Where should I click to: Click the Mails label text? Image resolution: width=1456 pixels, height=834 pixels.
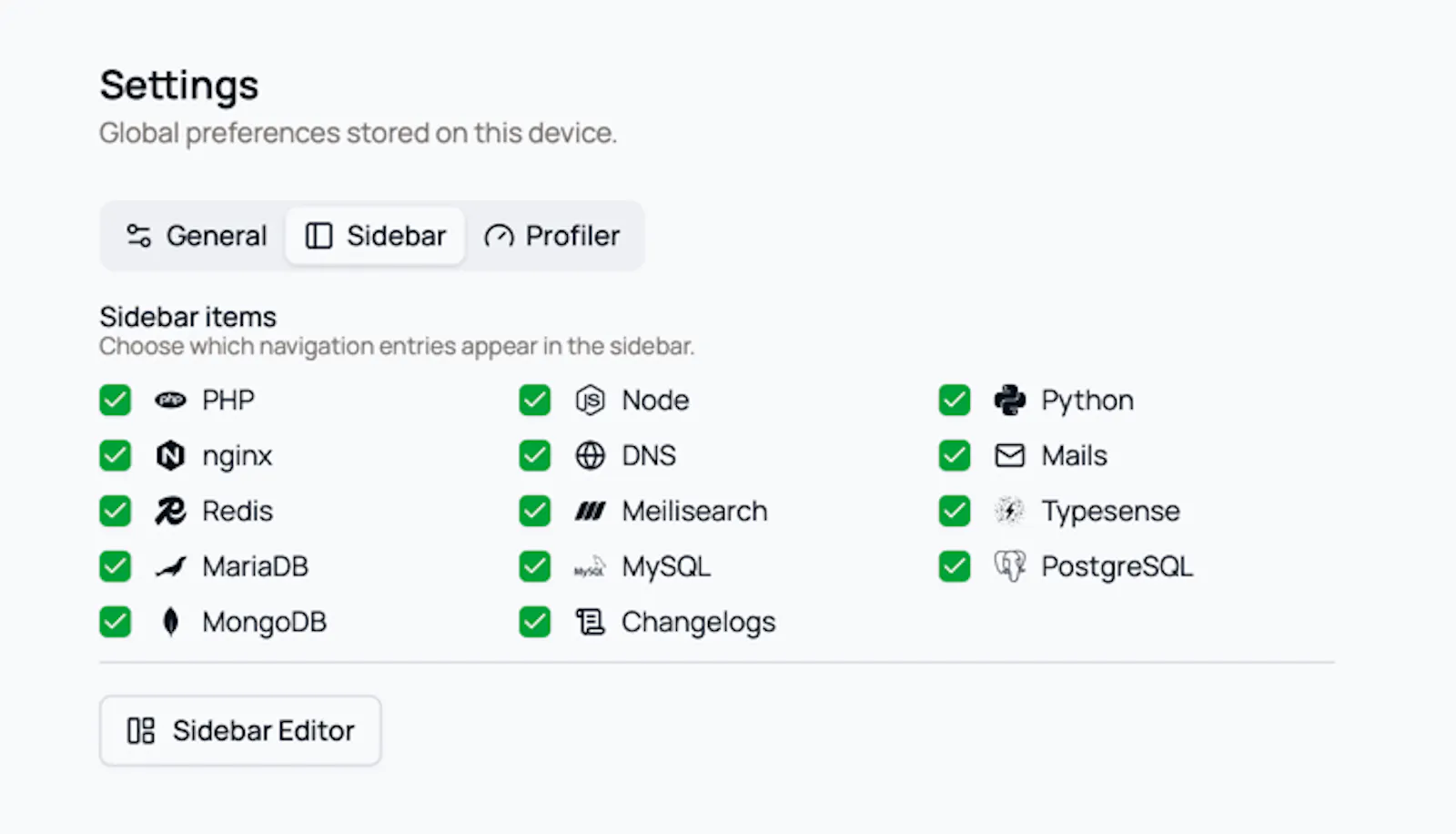tap(1075, 455)
